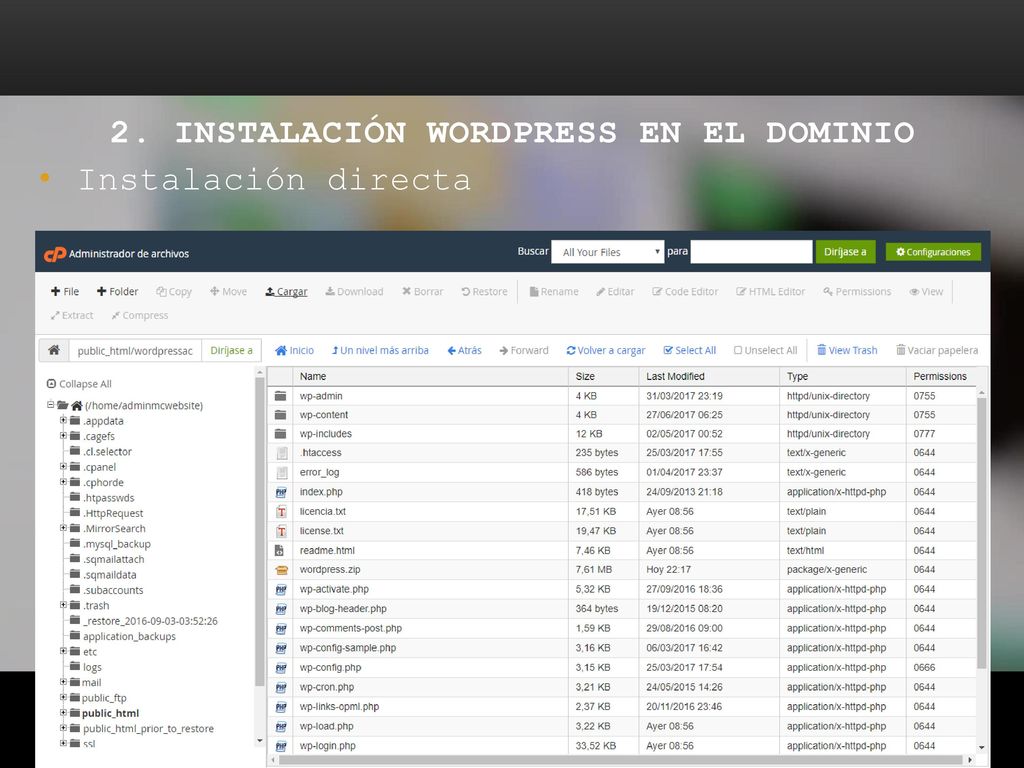Select the index.php PHP icon
The width and height of the screenshot is (1024, 768).
281,492
